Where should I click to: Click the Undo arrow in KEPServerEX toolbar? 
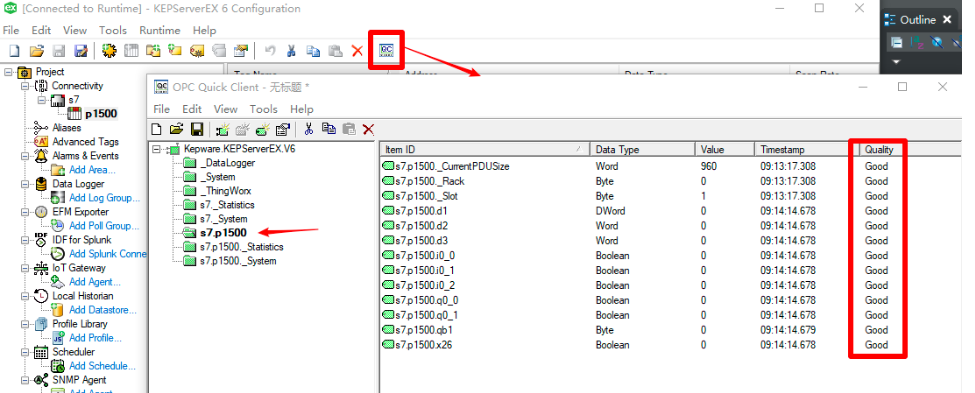click(270, 51)
